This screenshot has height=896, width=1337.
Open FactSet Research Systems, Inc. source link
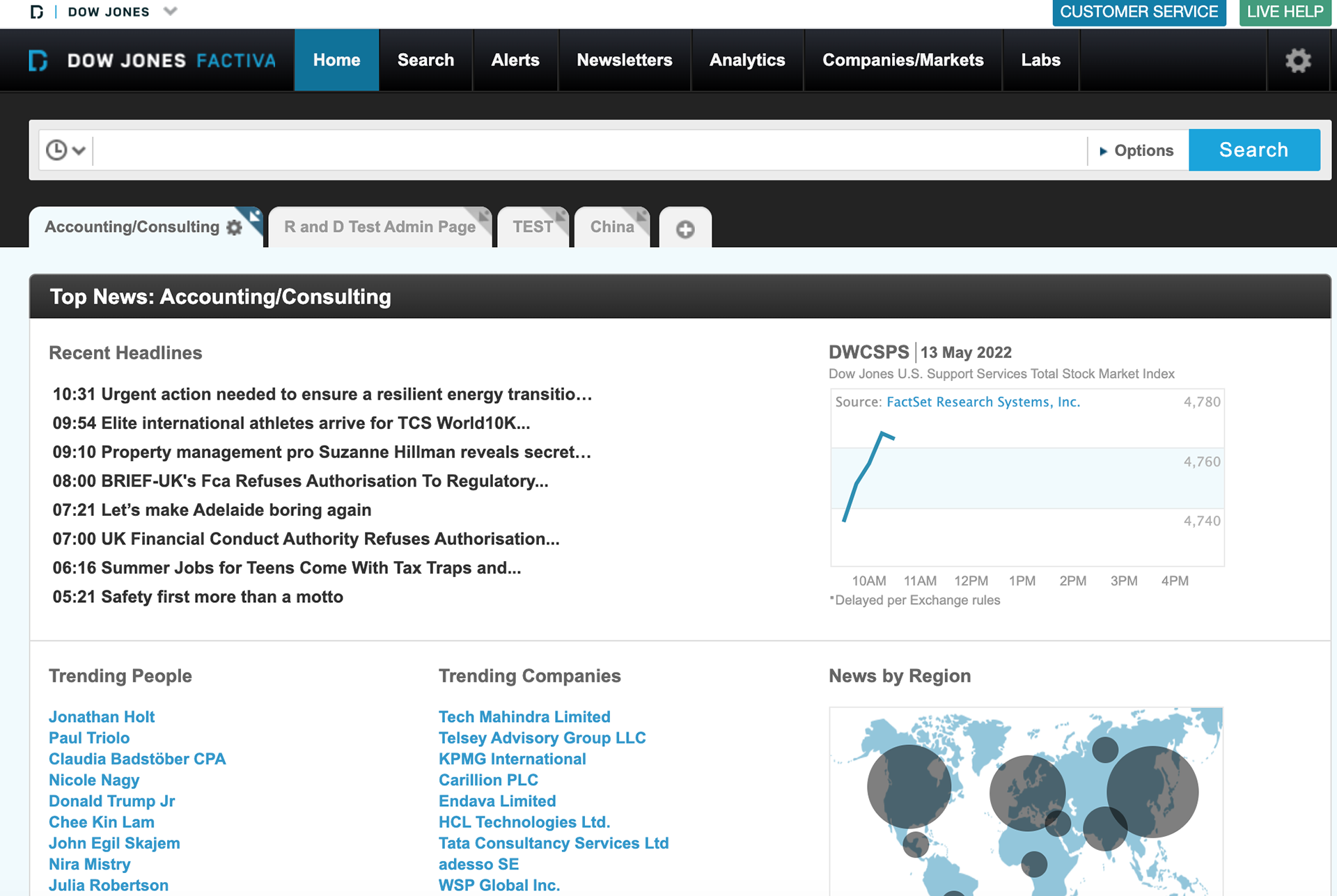(x=983, y=402)
